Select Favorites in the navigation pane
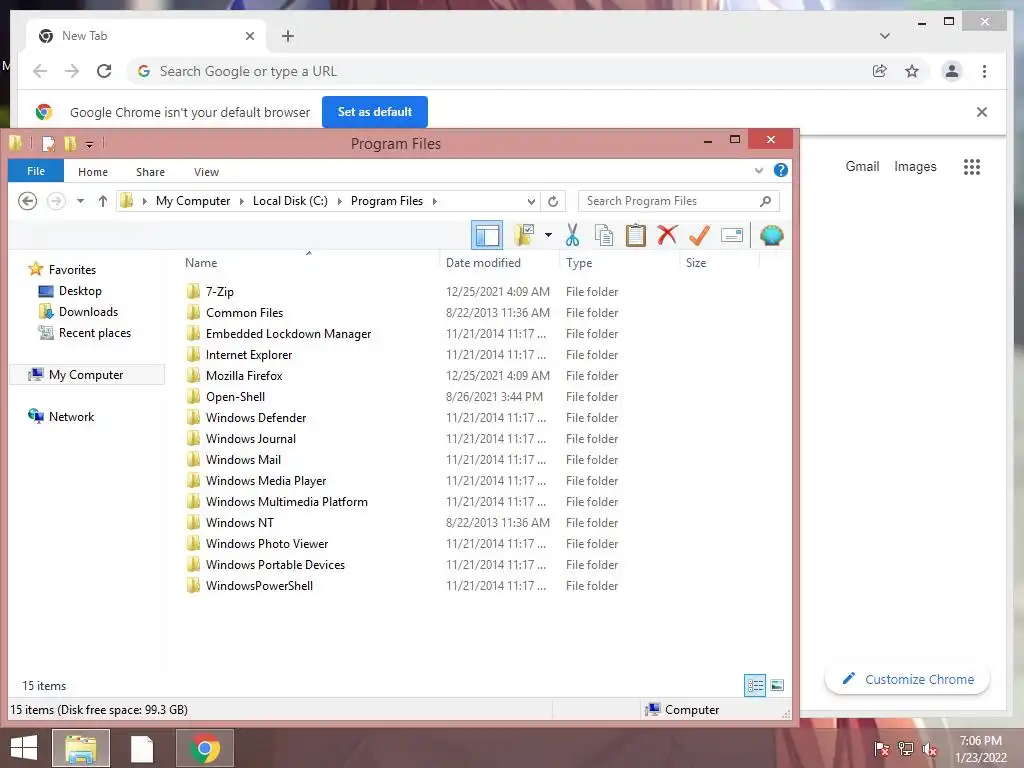 63,270
